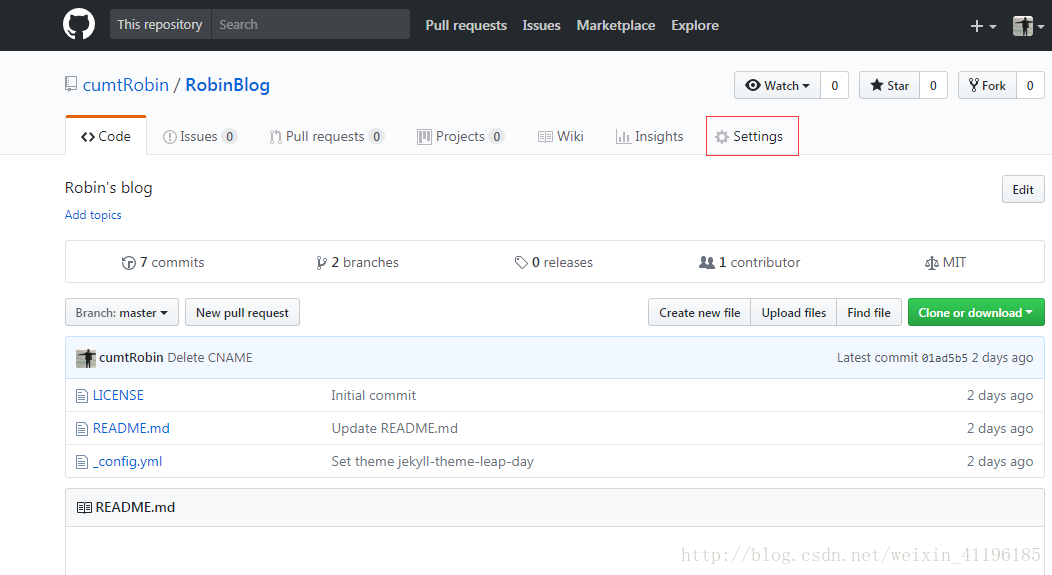Click the file icon beside _config.yml
Screen dimensions: 1052x575
(x=82, y=462)
